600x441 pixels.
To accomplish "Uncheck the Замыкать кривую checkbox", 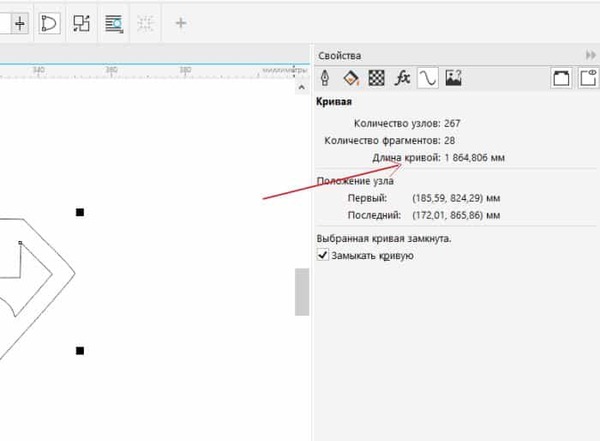I will tap(323, 256).
